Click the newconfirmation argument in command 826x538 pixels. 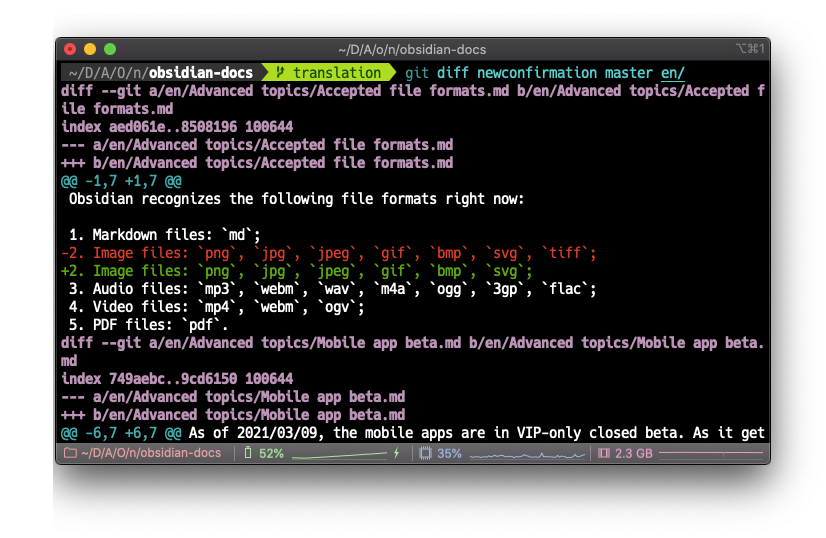[537, 72]
